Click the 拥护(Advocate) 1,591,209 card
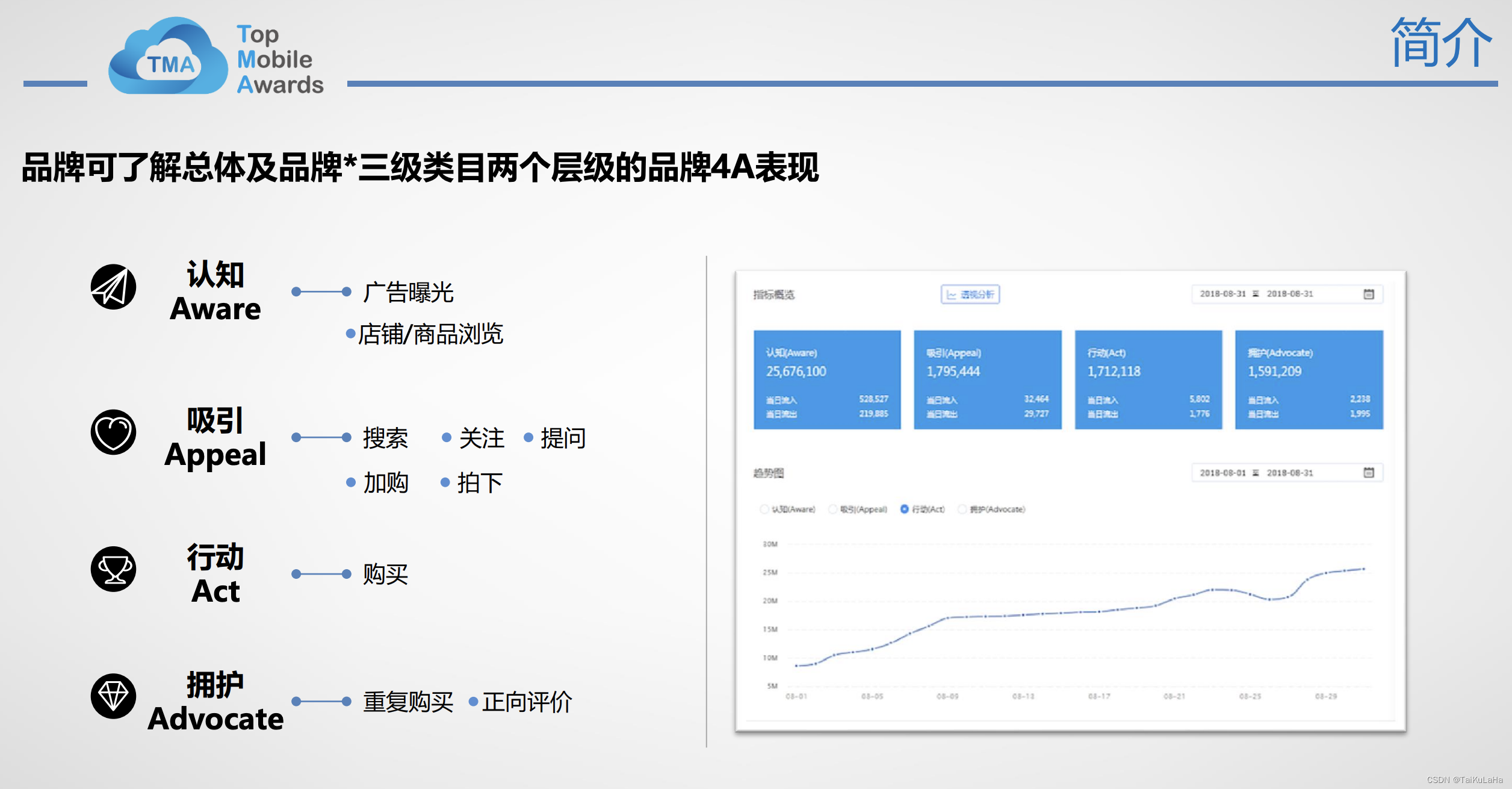 tap(1309, 379)
